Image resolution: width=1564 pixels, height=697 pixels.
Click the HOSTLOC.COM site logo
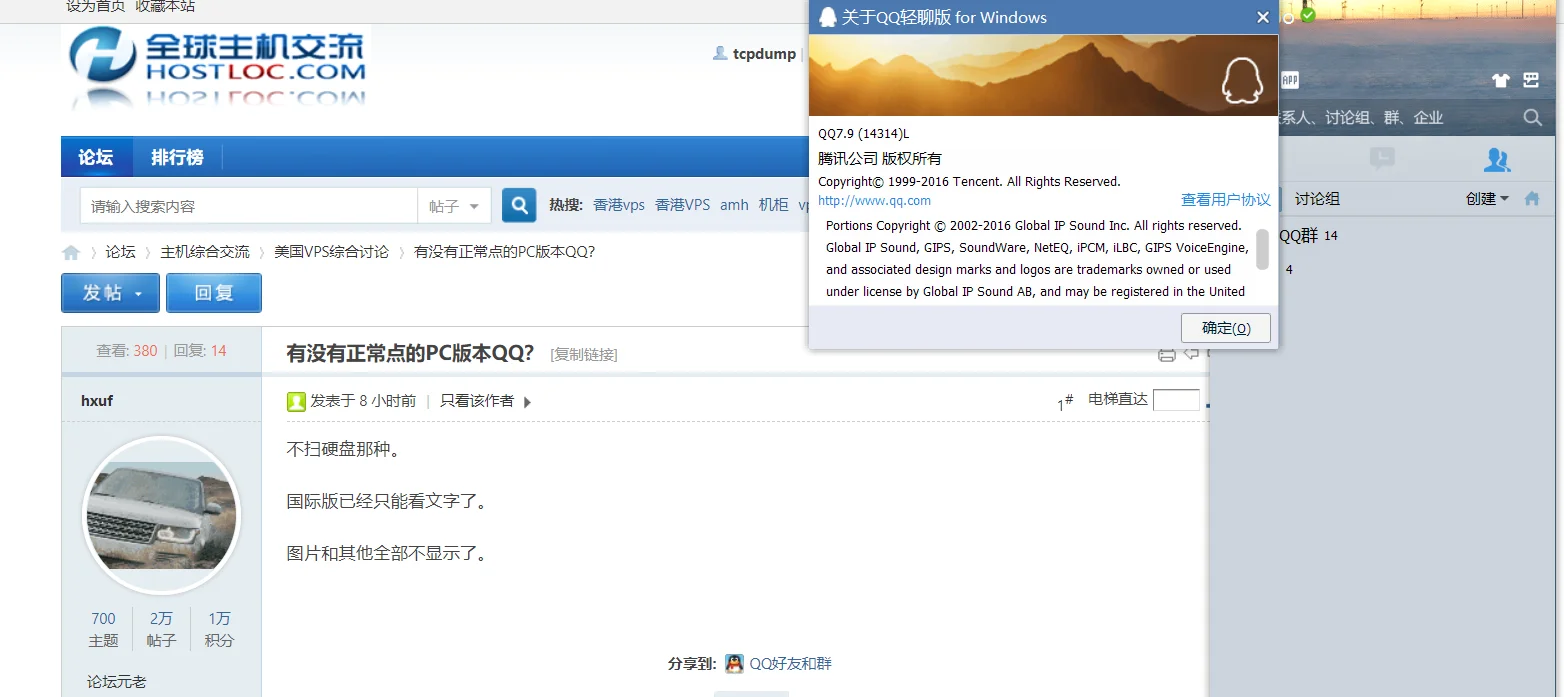coord(217,68)
